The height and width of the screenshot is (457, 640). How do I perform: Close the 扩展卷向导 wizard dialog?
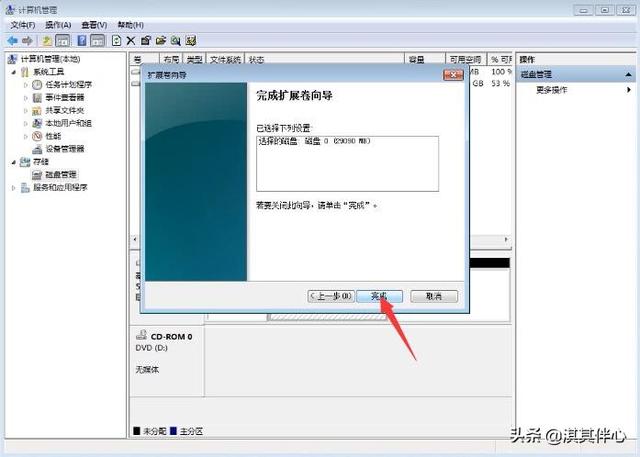[x=454, y=75]
